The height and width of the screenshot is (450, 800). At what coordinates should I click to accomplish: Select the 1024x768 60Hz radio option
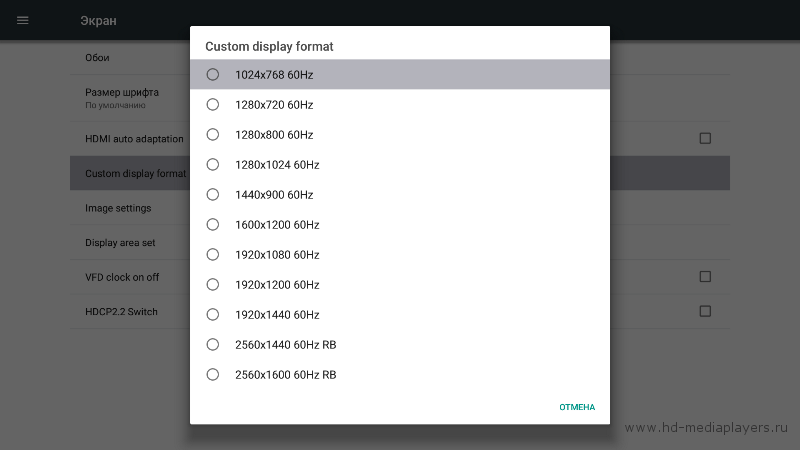399,74
